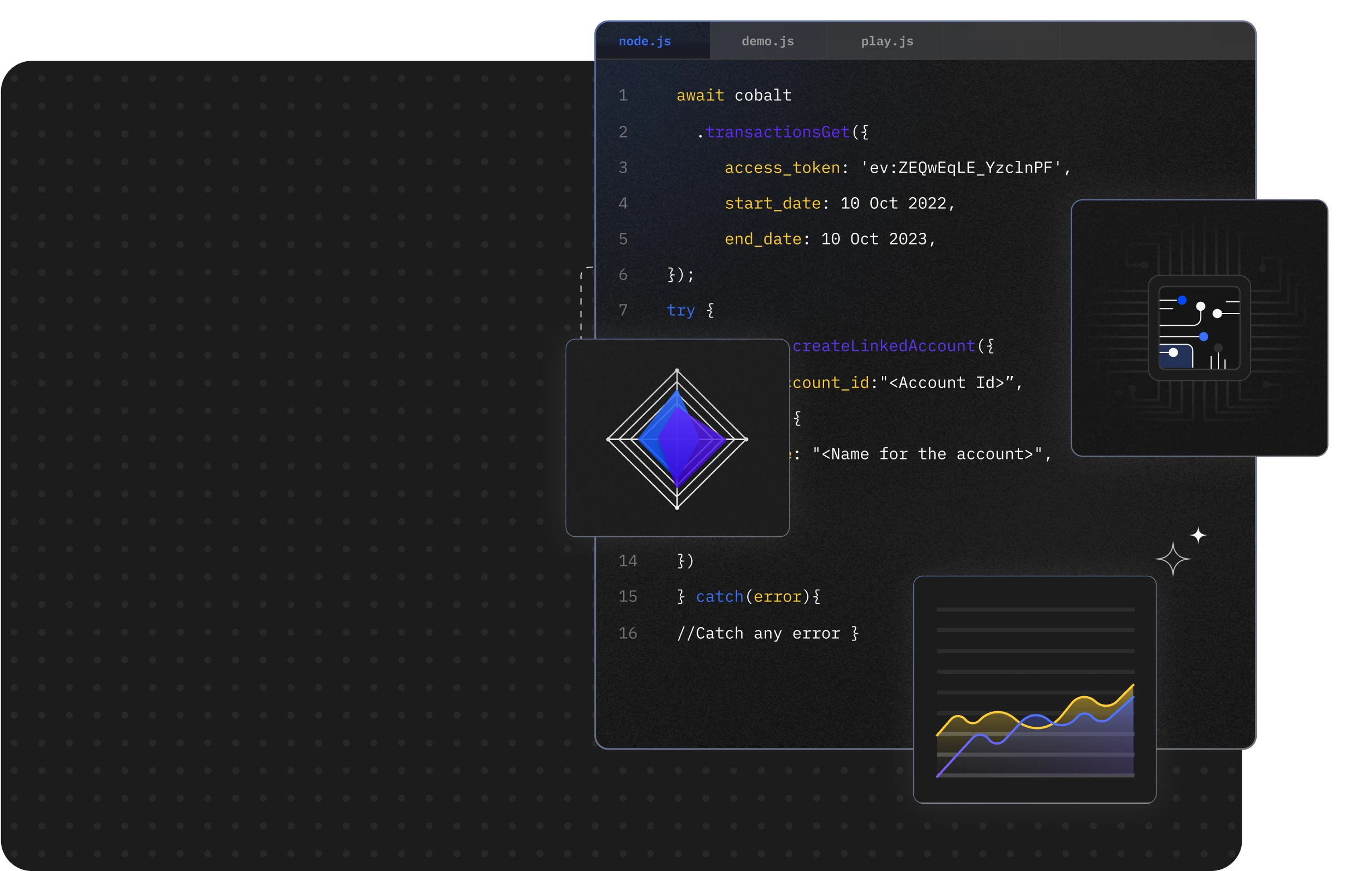The width and height of the screenshot is (1372, 871).
Task: Select the active node.js tab
Action: coord(644,41)
